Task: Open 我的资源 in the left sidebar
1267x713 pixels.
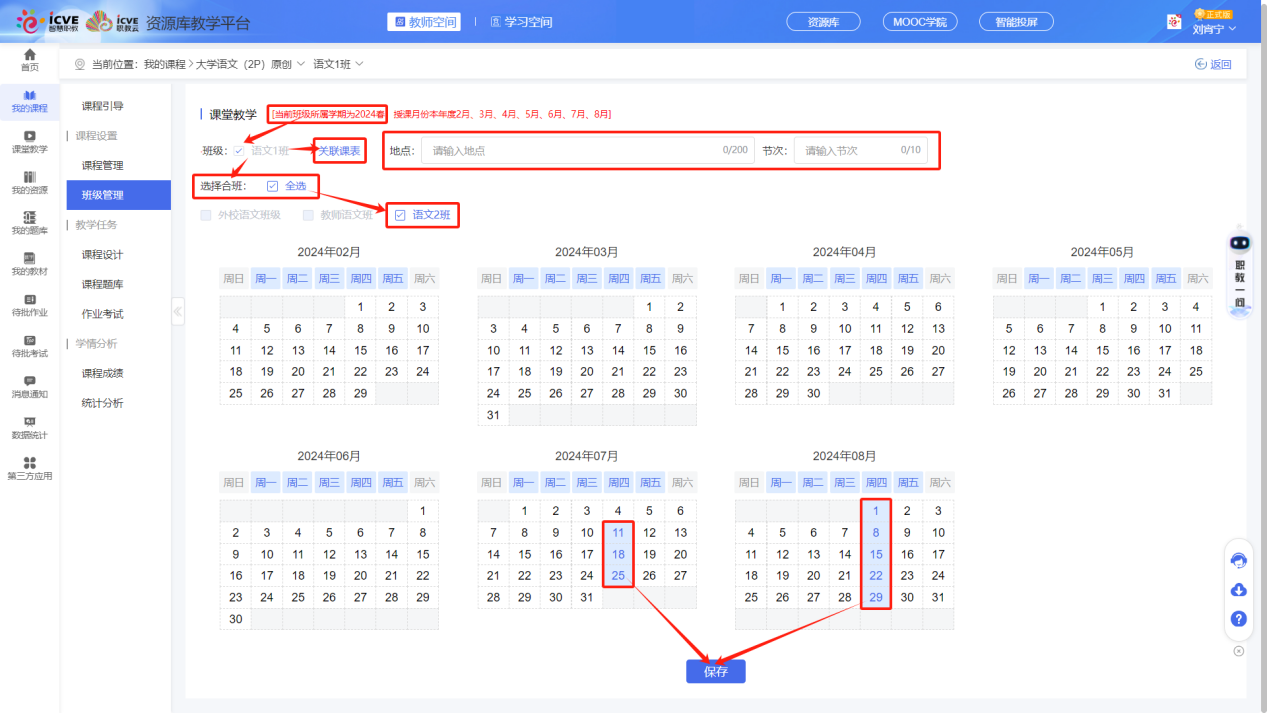Action: 30,178
